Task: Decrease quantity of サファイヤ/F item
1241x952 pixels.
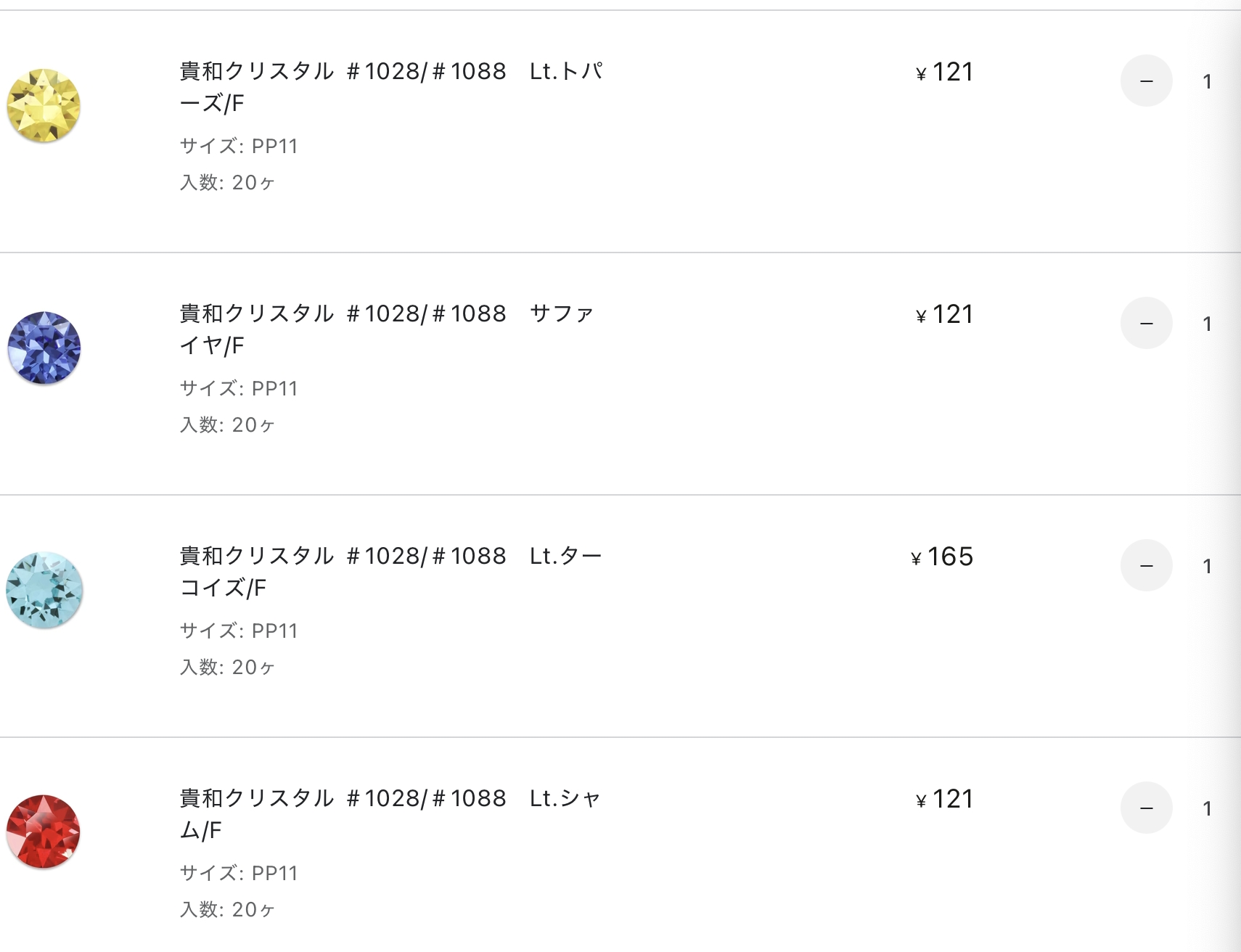Action: (1147, 323)
